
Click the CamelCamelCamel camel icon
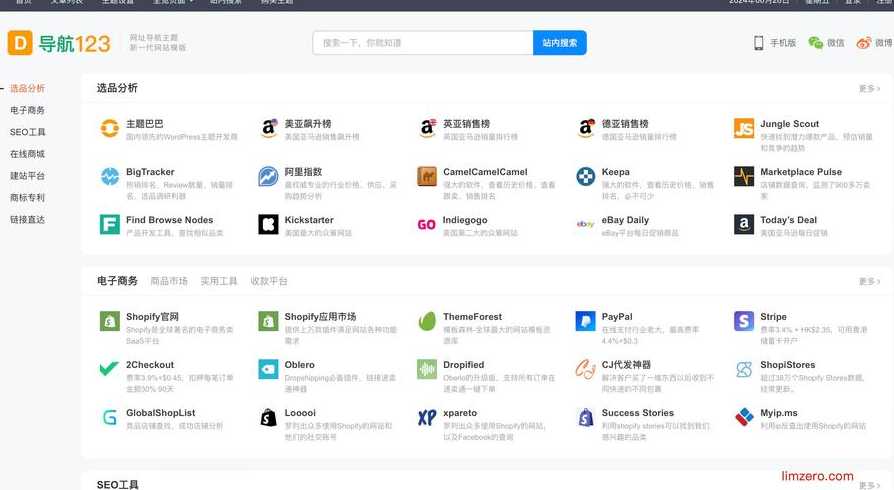tap(426, 176)
